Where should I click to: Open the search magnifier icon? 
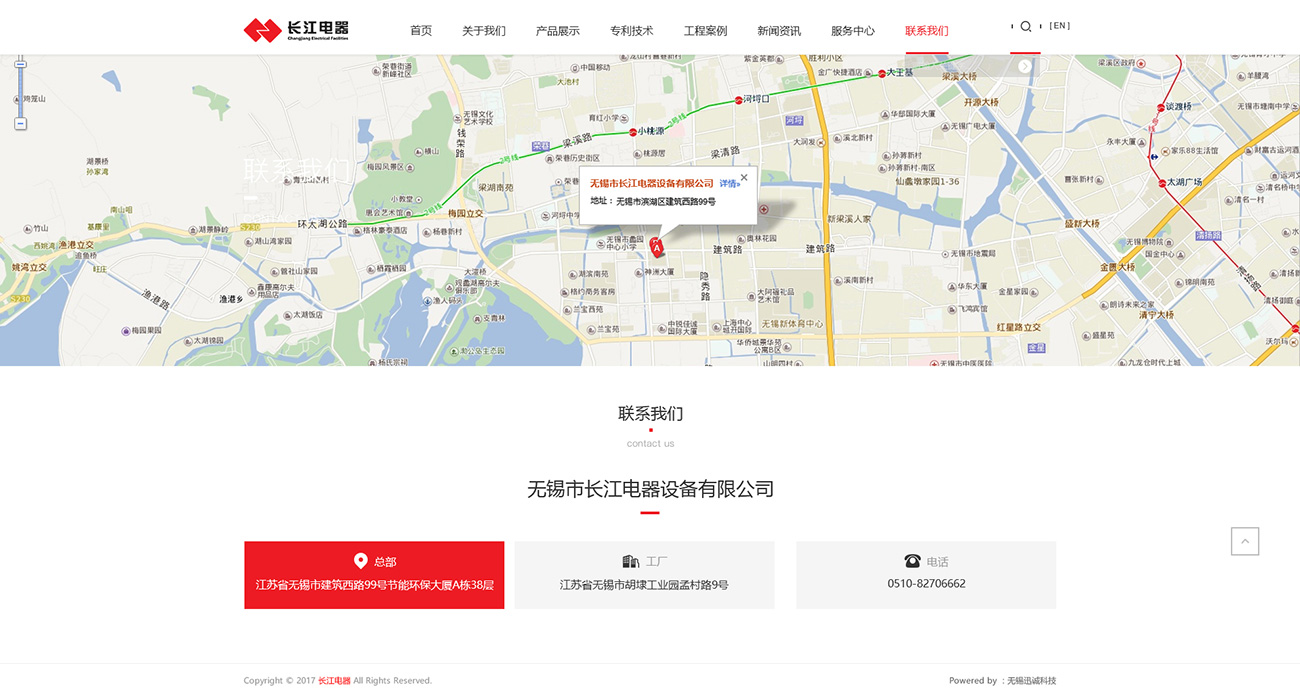(1025, 27)
